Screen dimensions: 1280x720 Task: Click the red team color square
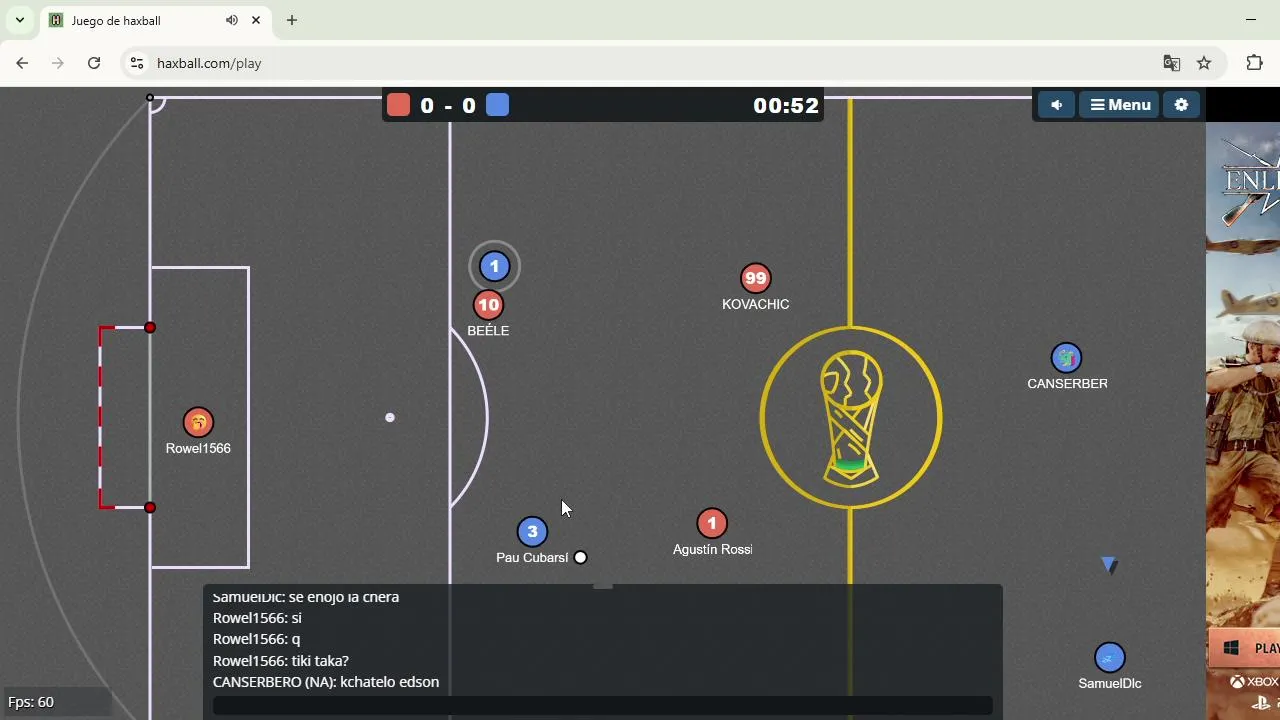point(399,105)
